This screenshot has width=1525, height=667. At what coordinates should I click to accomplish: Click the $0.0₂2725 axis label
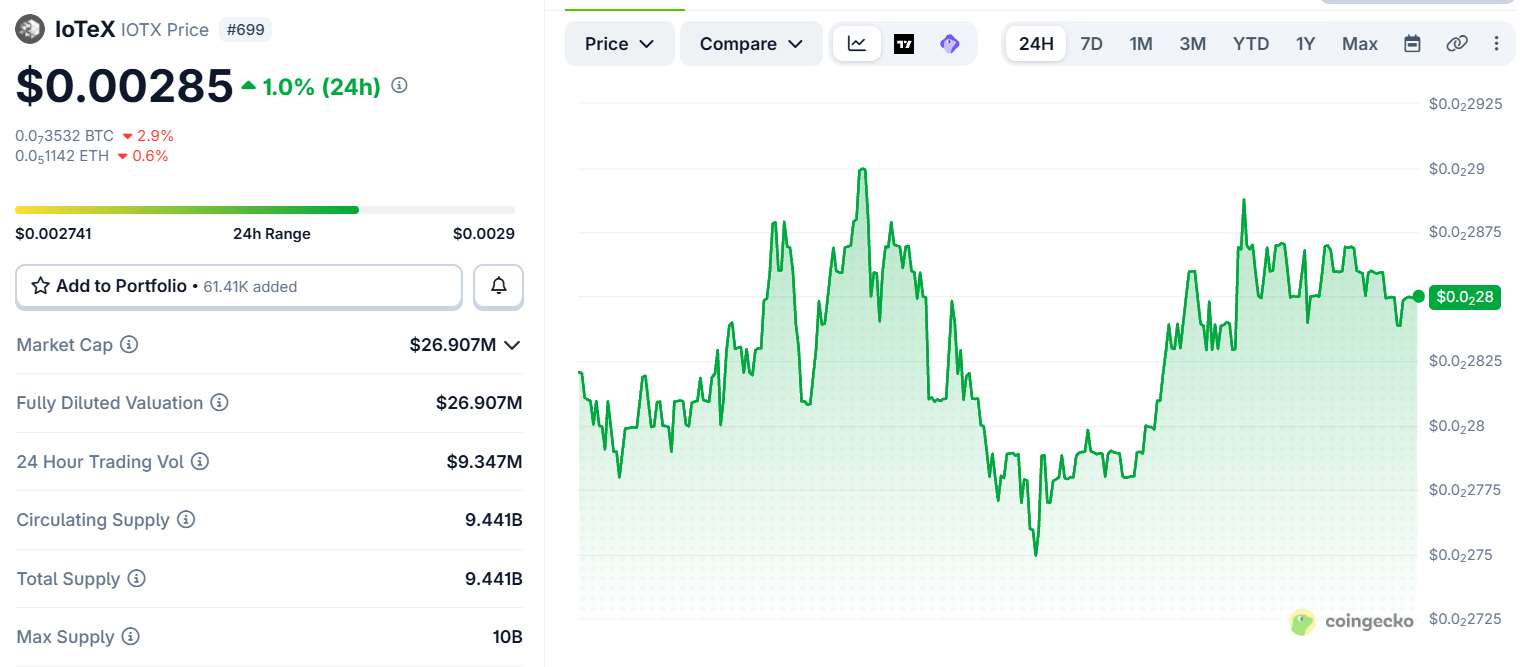pyautogui.click(x=1465, y=619)
